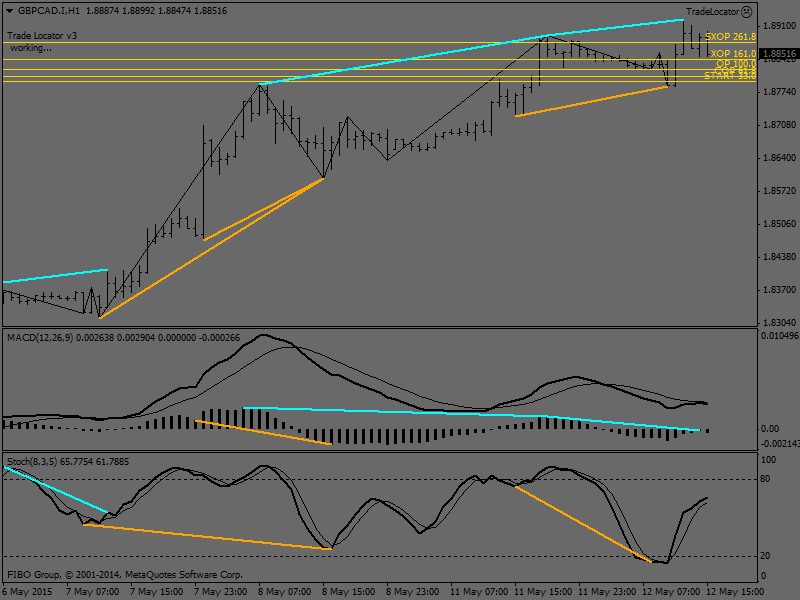Click the TradeLocator sad face icon

click(x=747, y=11)
